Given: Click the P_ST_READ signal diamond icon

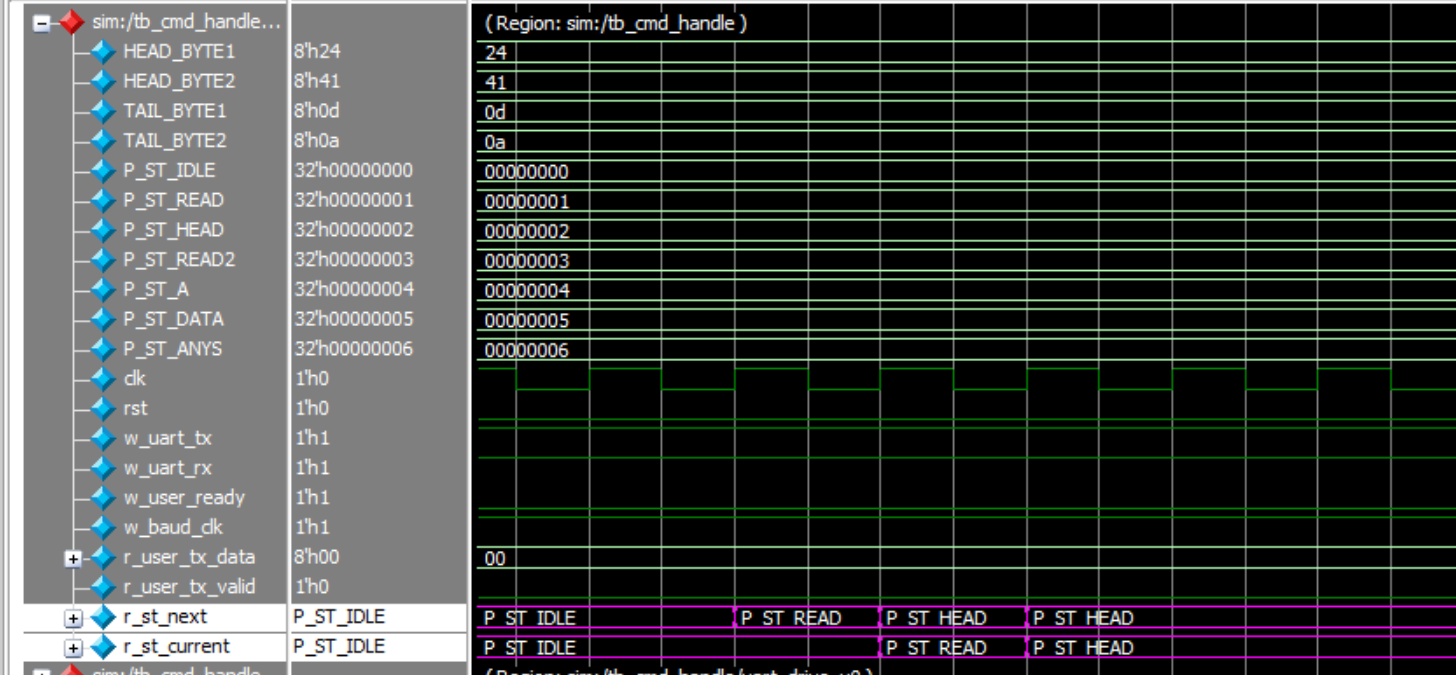Looking at the screenshot, I should [103, 200].
